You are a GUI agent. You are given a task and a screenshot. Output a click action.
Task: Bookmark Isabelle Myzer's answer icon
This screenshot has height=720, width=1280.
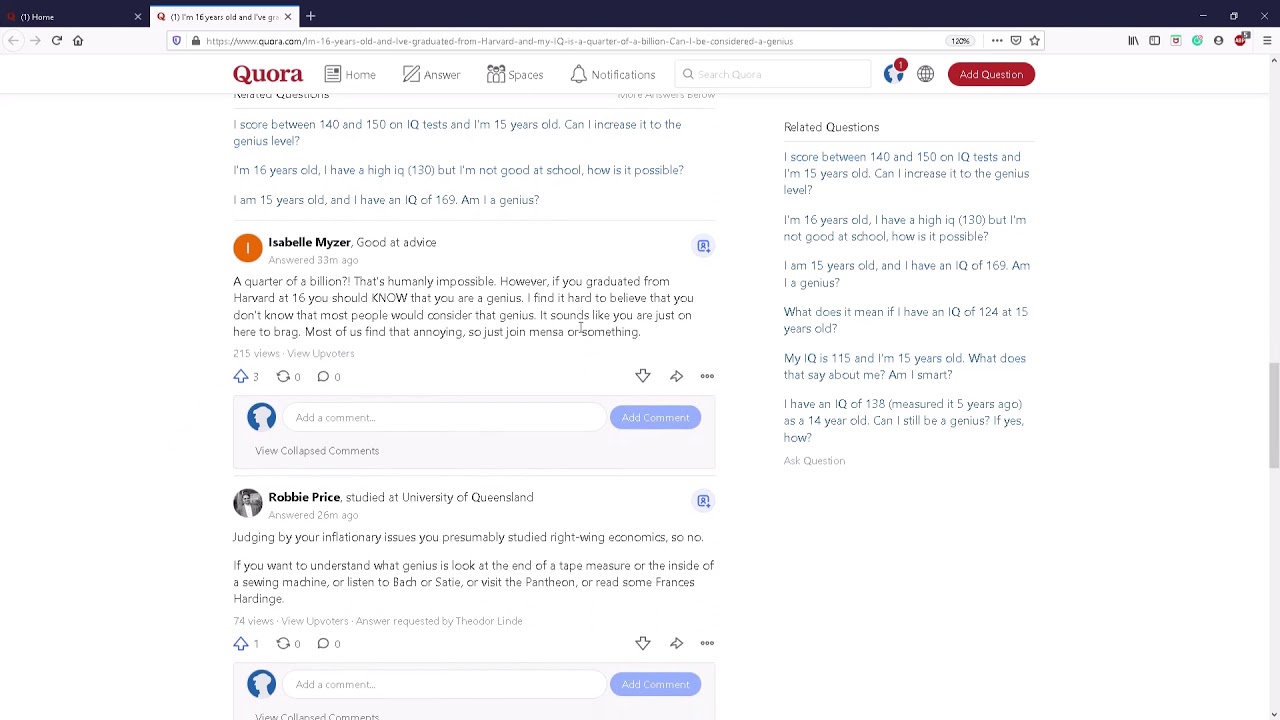[703, 245]
